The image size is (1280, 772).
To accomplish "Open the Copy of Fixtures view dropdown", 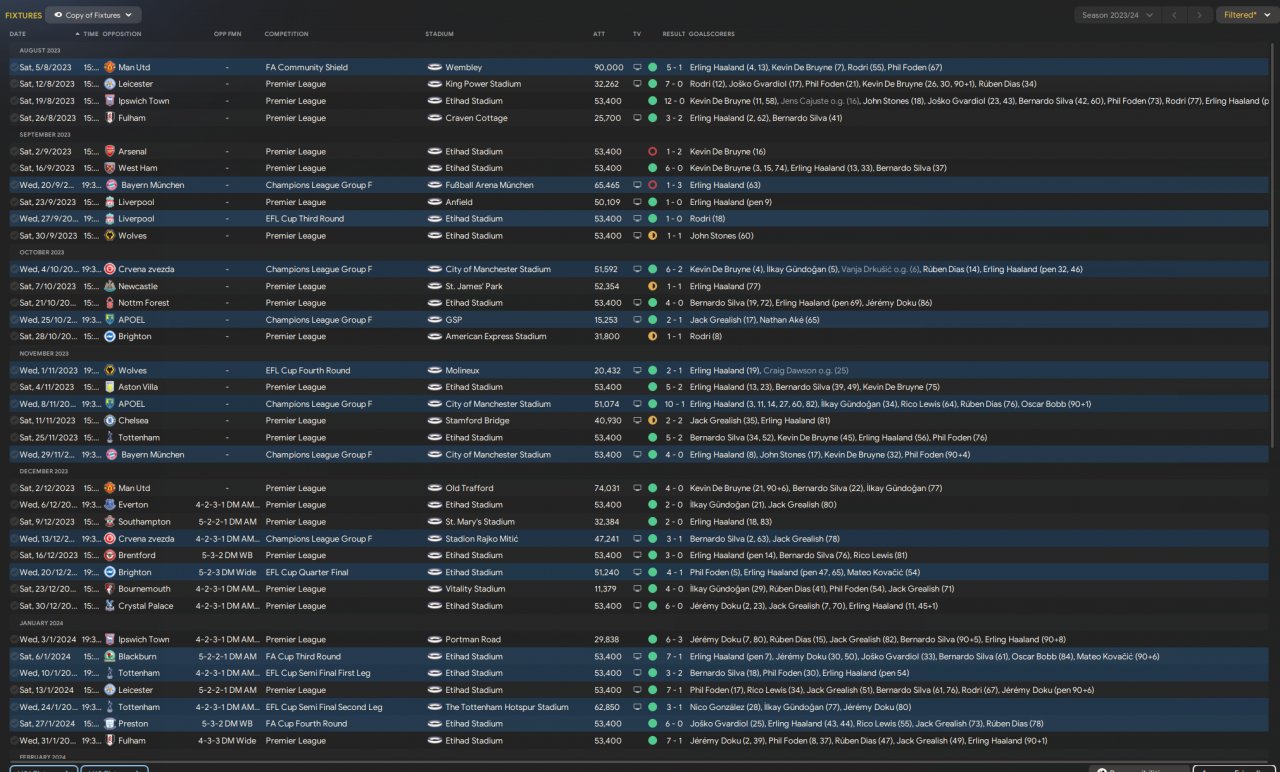I will 94,15.
